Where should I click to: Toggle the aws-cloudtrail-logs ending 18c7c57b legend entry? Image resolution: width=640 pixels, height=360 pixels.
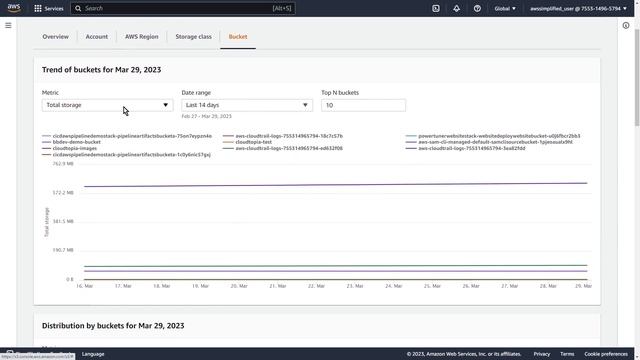[x=283, y=136]
